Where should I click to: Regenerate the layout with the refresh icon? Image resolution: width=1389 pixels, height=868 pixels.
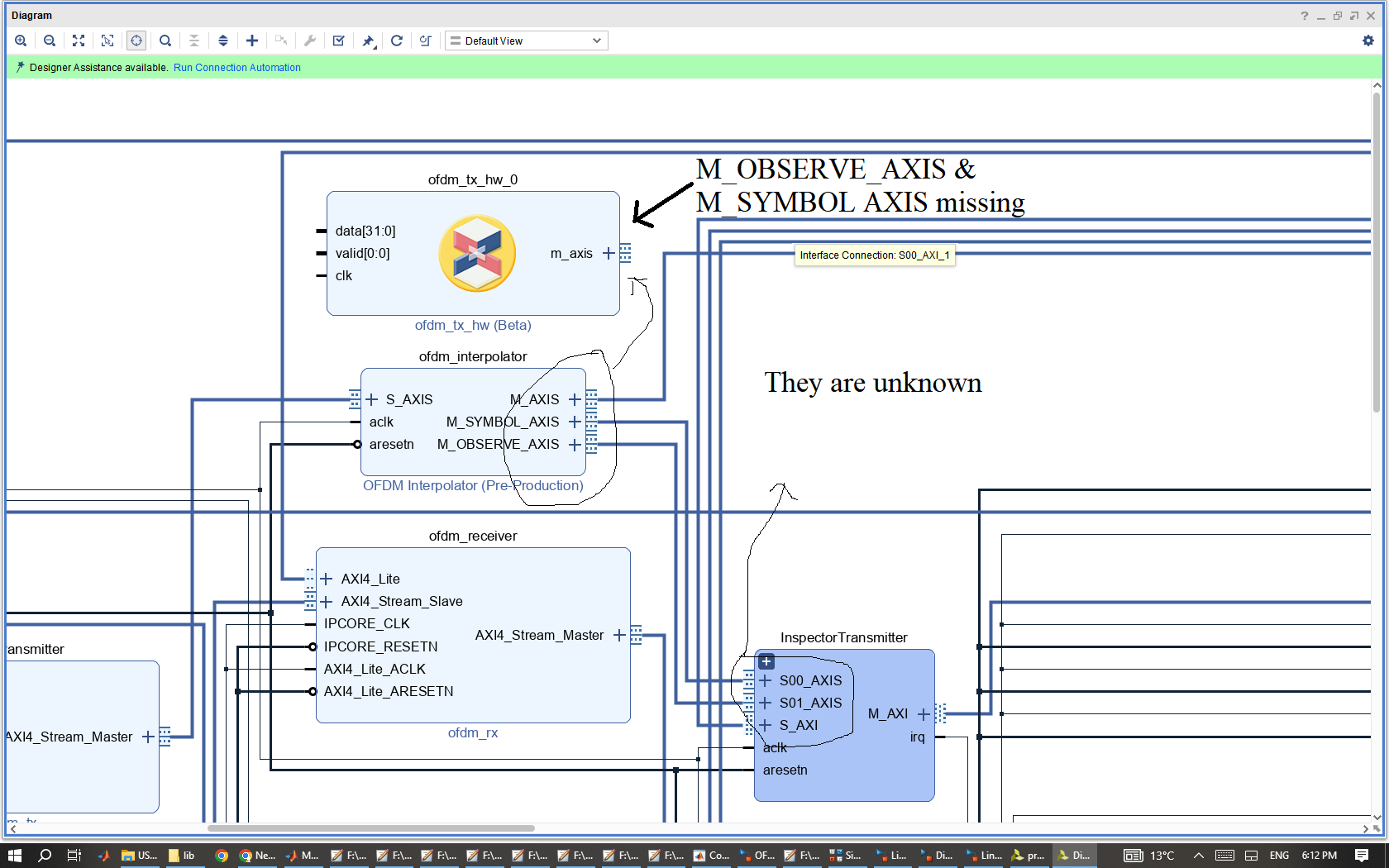(397, 41)
